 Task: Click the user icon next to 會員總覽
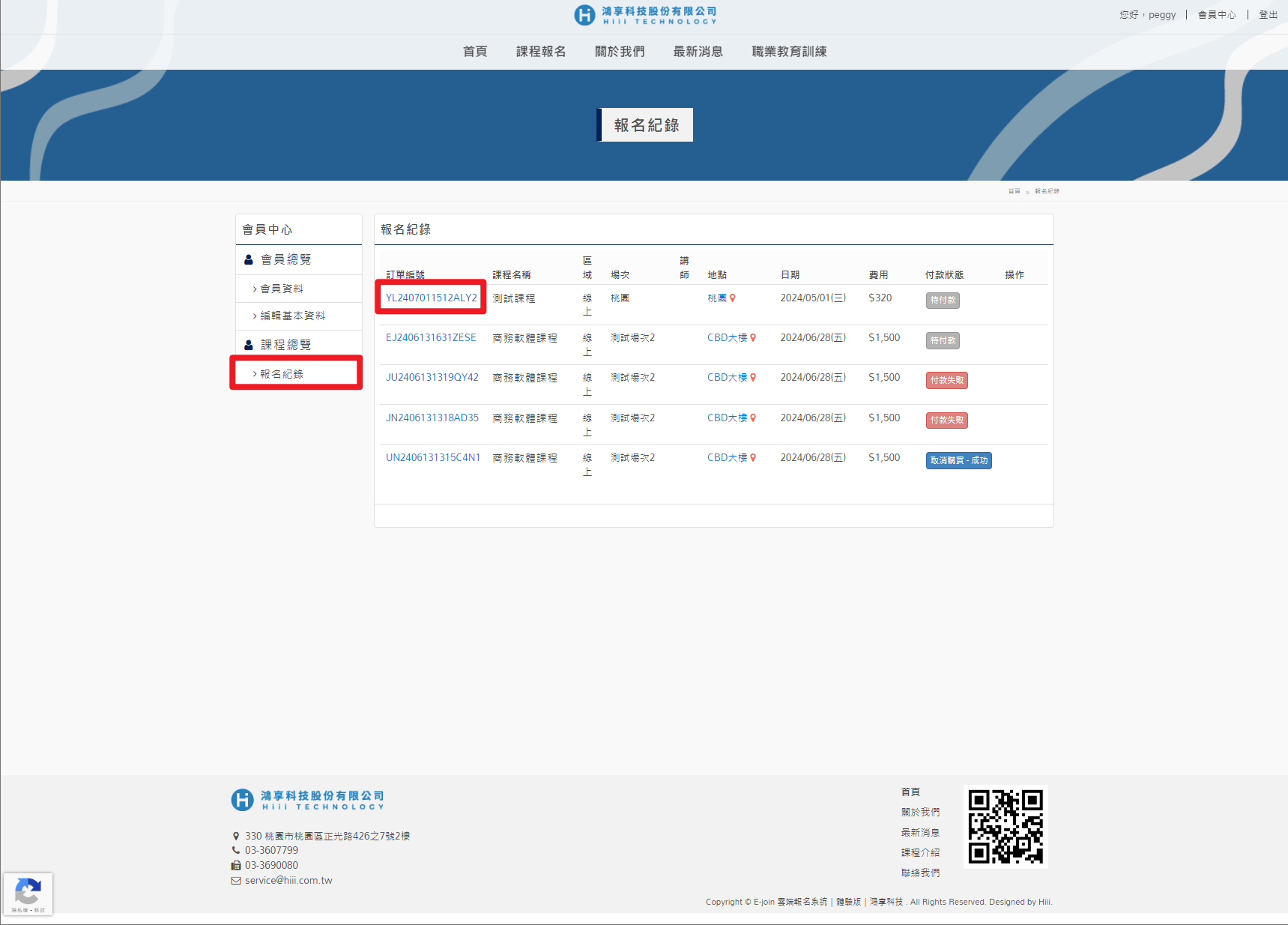click(249, 260)
